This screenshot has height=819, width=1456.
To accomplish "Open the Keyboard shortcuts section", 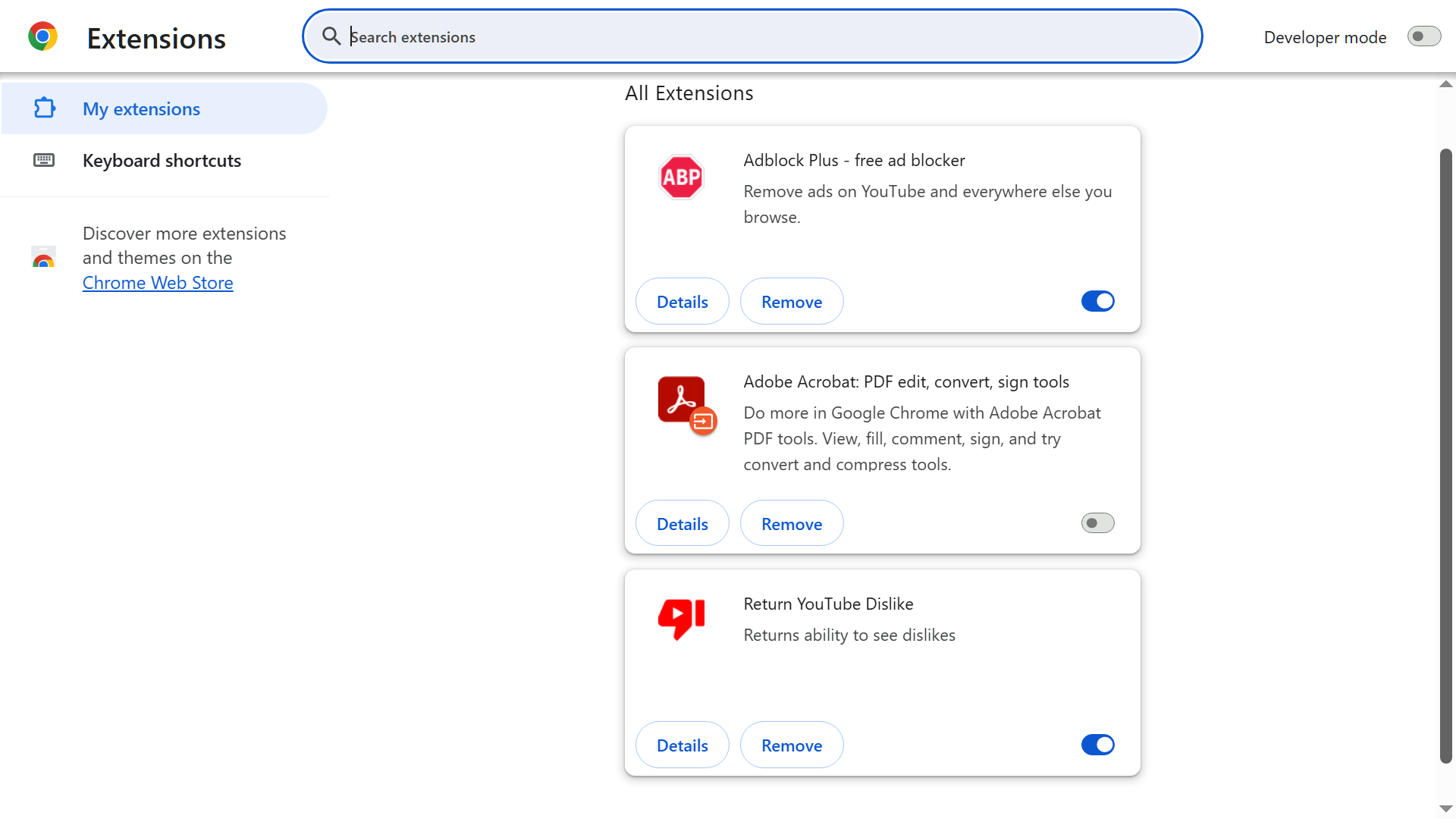I will 162,161.
